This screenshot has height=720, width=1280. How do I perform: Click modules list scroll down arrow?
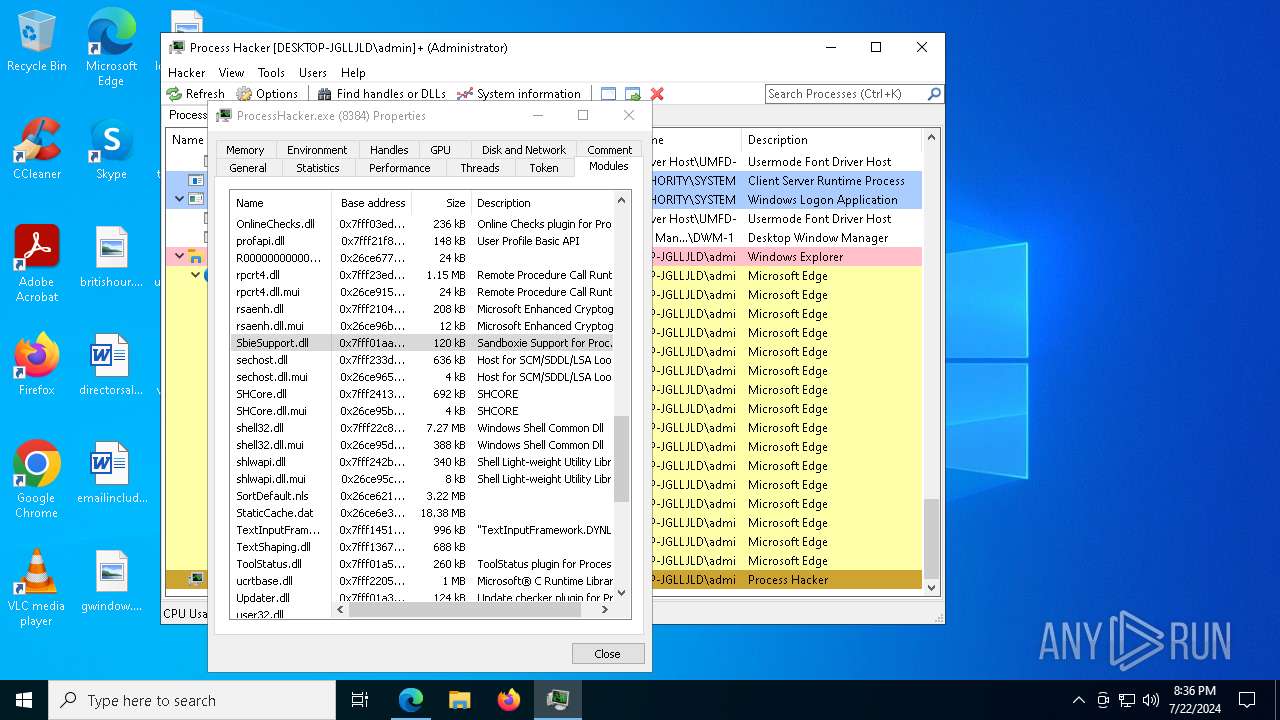coord(621,593)
